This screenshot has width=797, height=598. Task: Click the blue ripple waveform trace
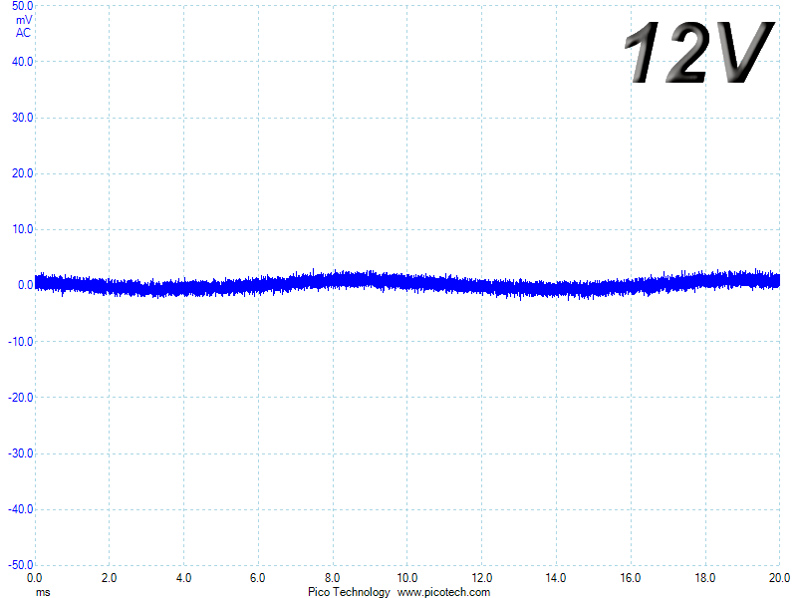point(407,283)
